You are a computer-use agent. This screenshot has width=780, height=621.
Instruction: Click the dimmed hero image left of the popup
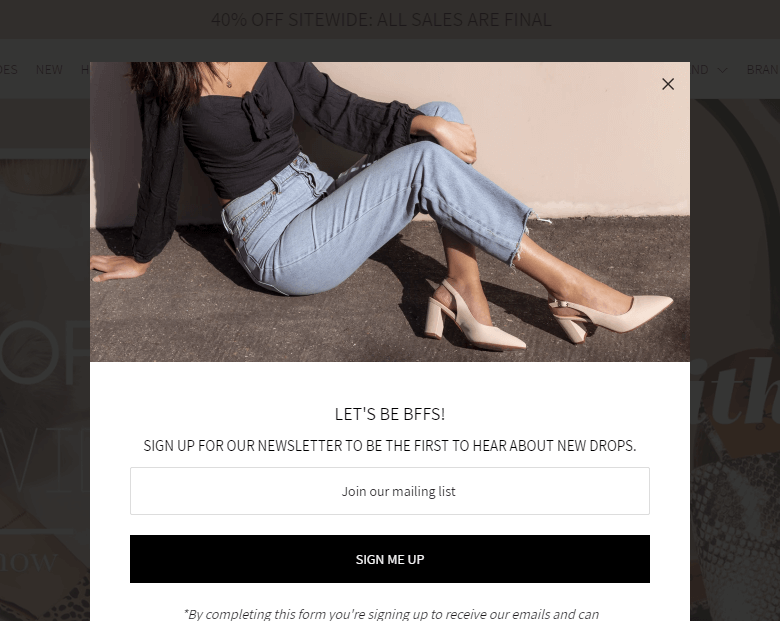(x=45, y=360)
